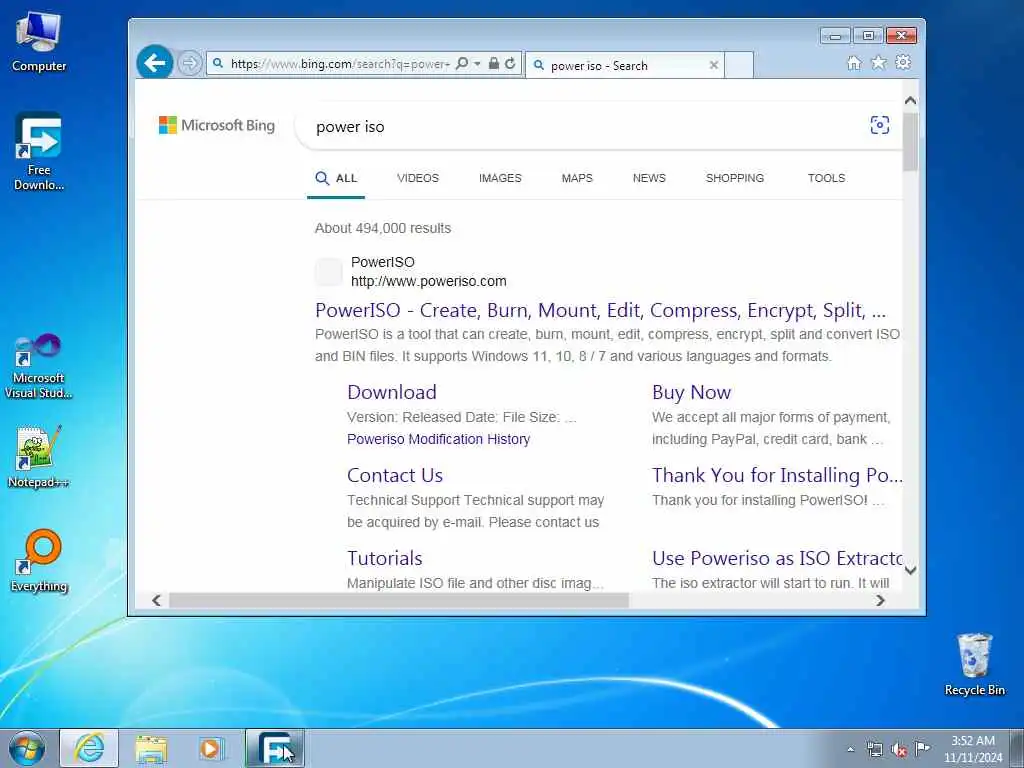
Task: Click the 'About 494,000 results' text
Action: click(x=383, y=229)
